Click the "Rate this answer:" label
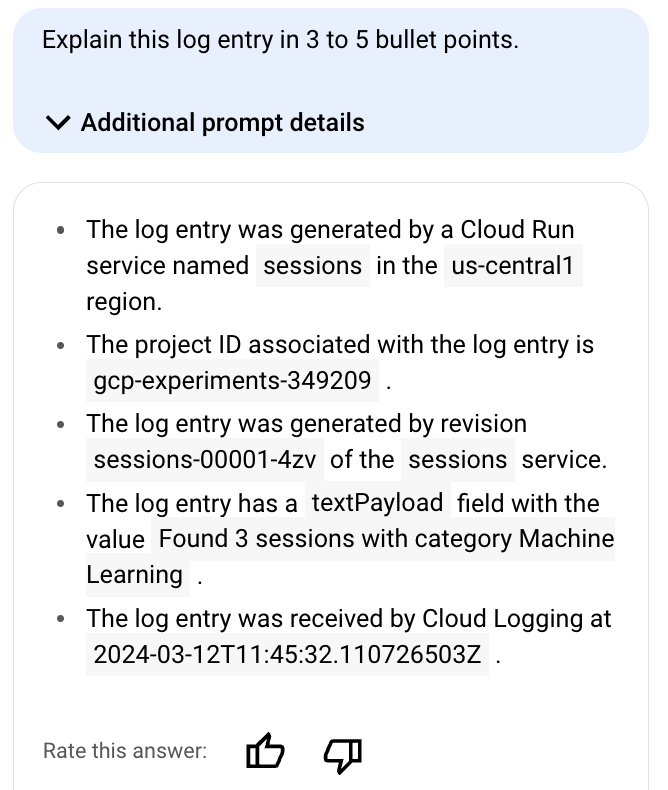The width and height of the screenshot is (668, 790). (125, 751)
